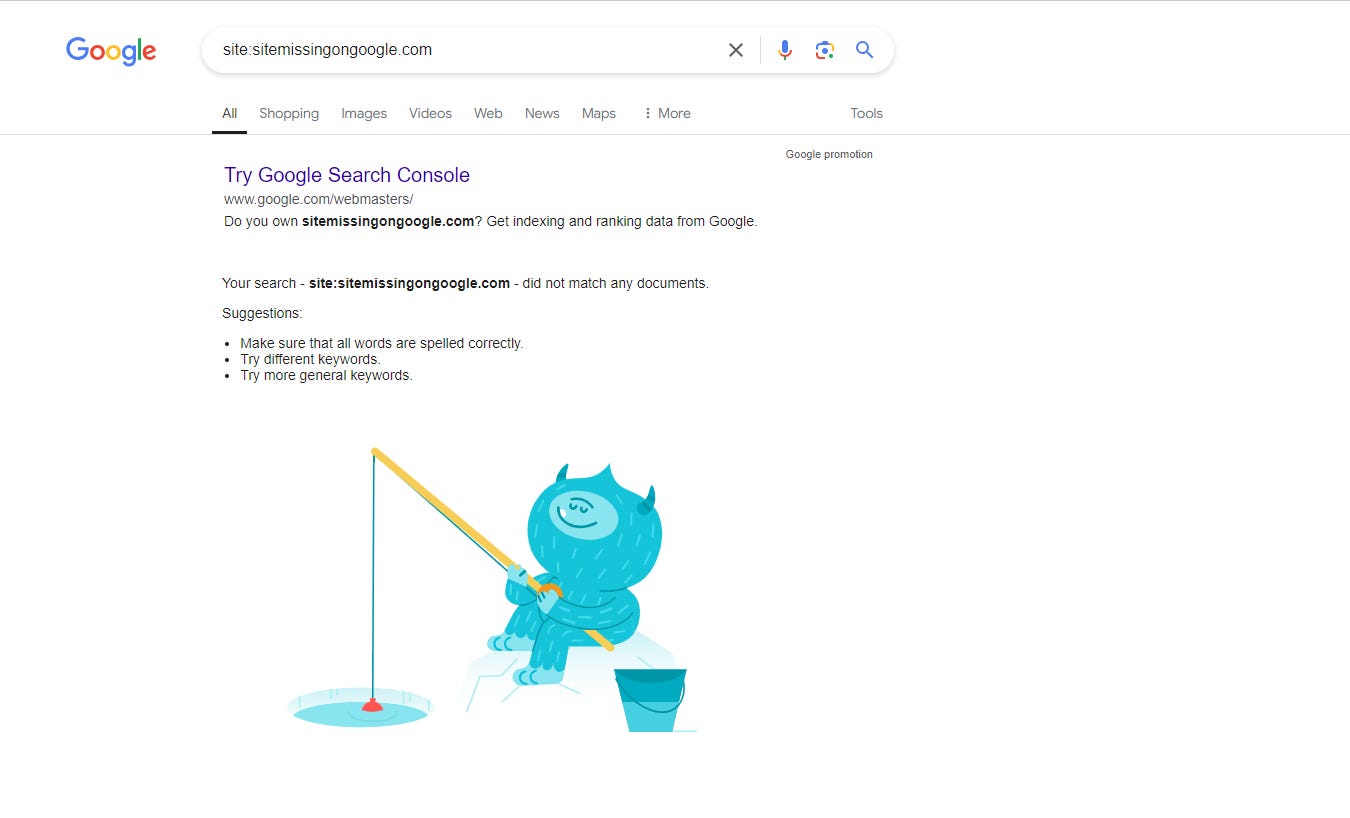
Task: Go to the Videos tab
Action: 430,113
